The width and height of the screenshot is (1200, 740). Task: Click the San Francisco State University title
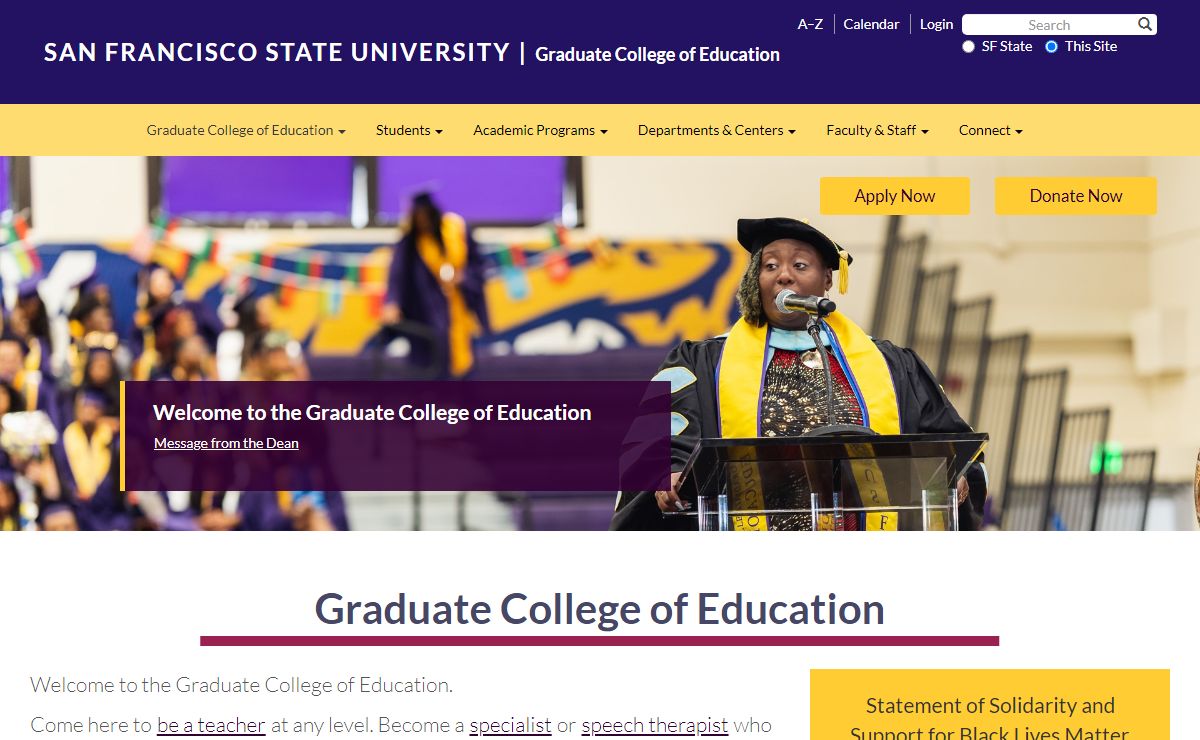pos(277,52)
